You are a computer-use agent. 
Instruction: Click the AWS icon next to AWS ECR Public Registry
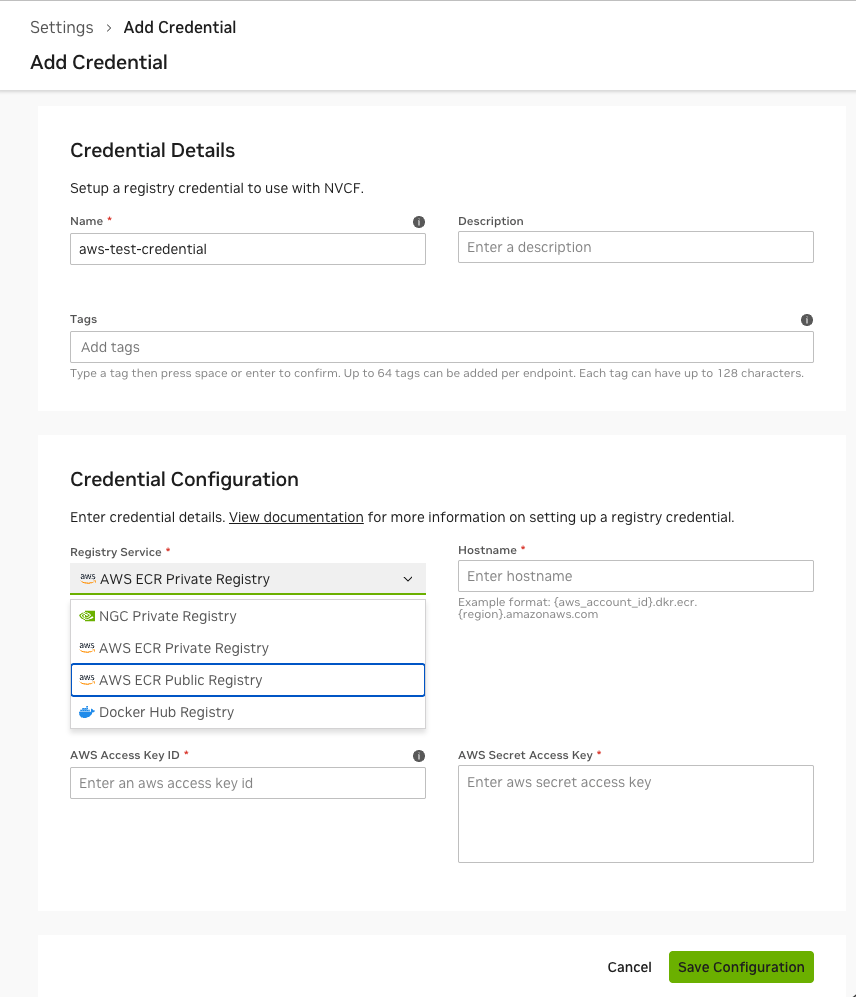[88, 680]
